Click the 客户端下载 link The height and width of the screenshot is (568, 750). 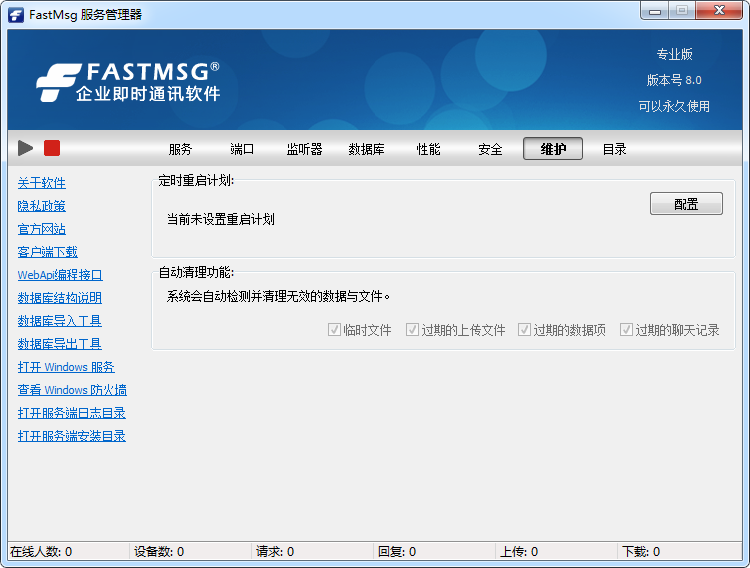pos(47,252)
